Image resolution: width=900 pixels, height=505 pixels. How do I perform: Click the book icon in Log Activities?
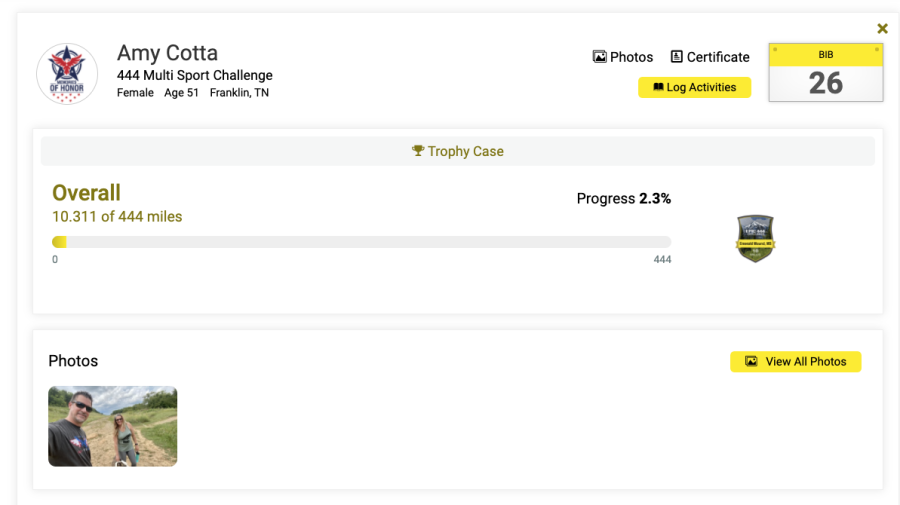tap(658, 87)
